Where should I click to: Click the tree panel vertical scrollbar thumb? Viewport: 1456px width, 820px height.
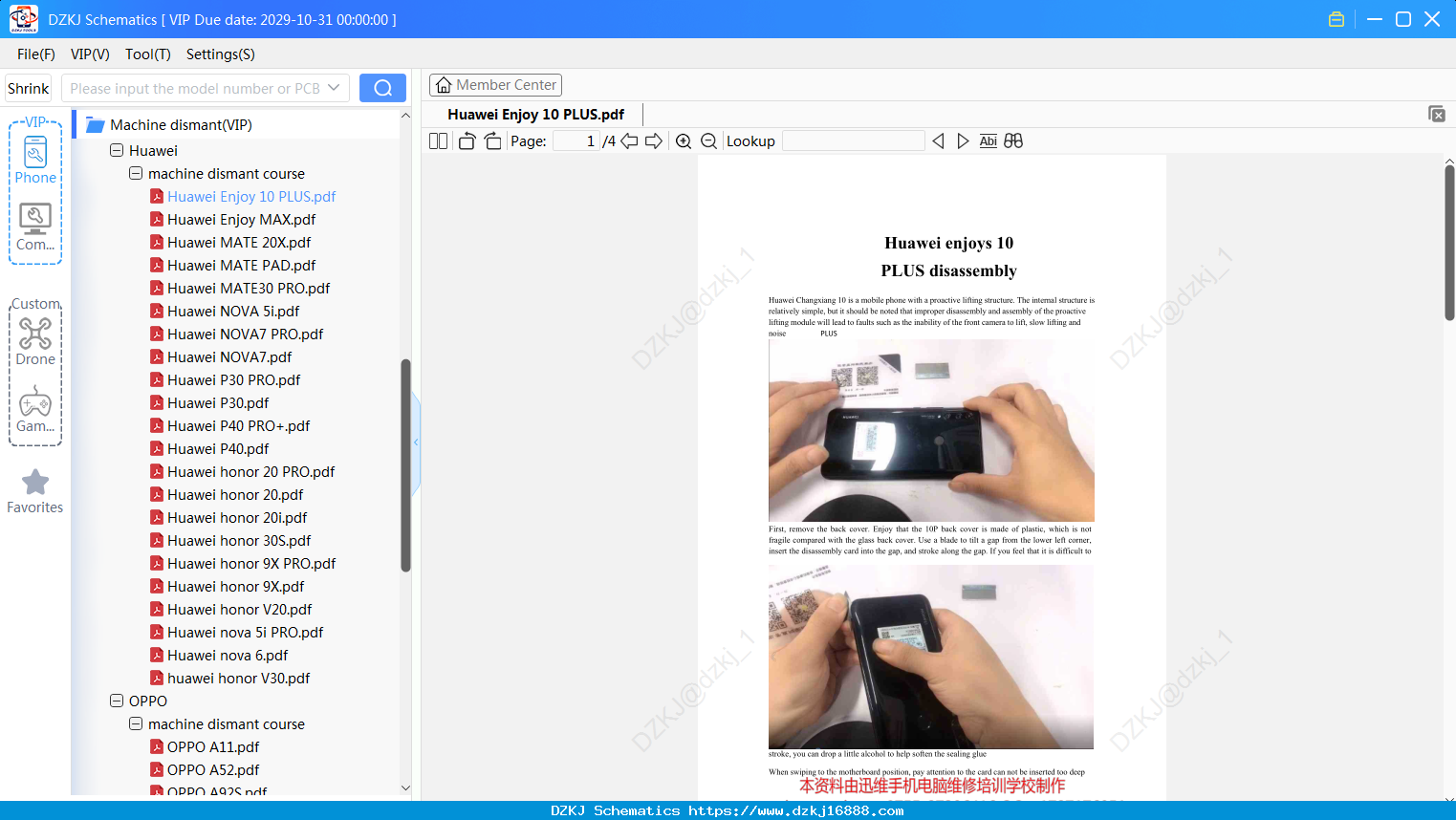405,465
